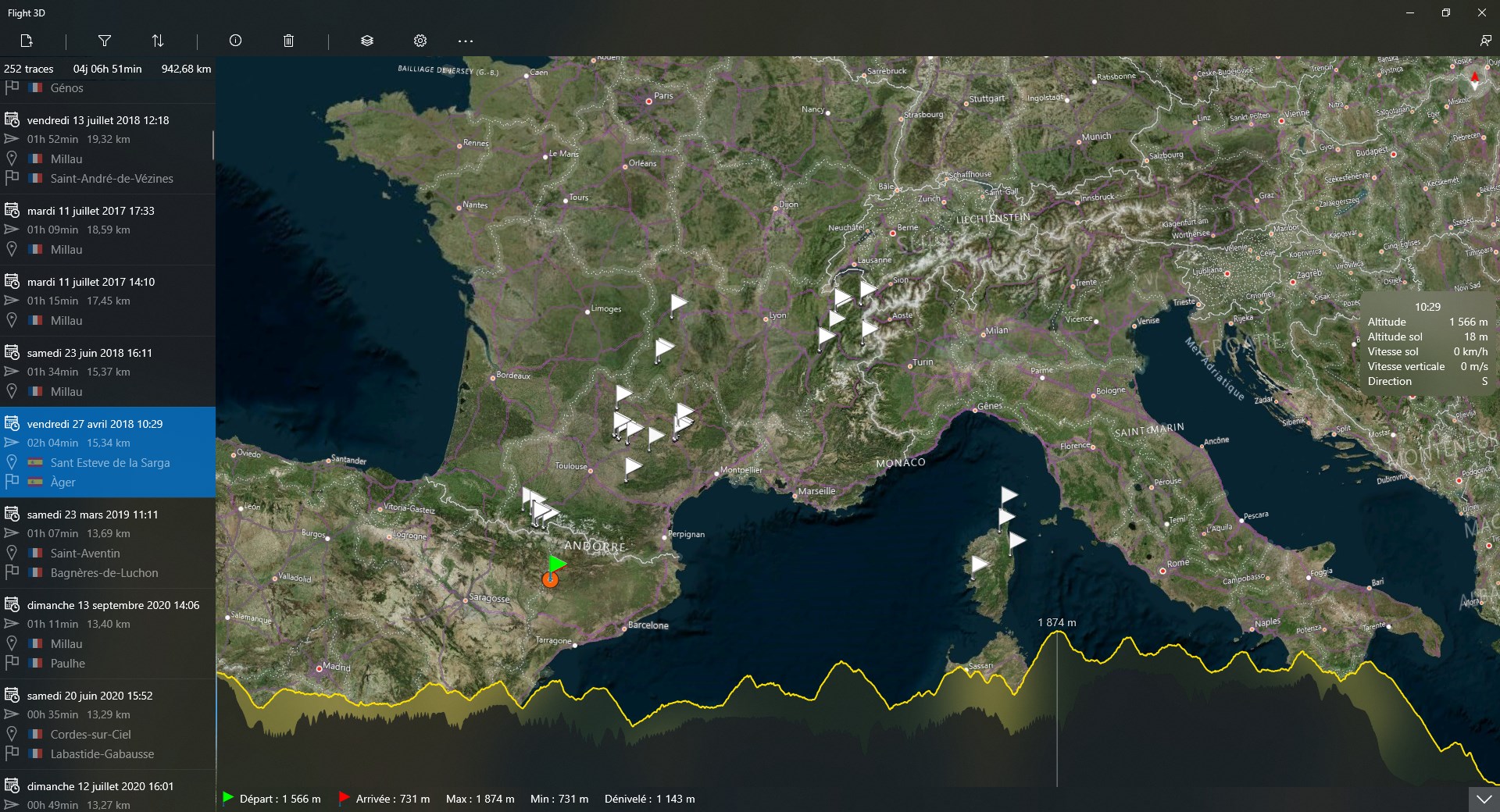Select trace 'mardi 11 juillet 2017 14:10'
This screenshot has width=1500, height=812.
[108, 301]
